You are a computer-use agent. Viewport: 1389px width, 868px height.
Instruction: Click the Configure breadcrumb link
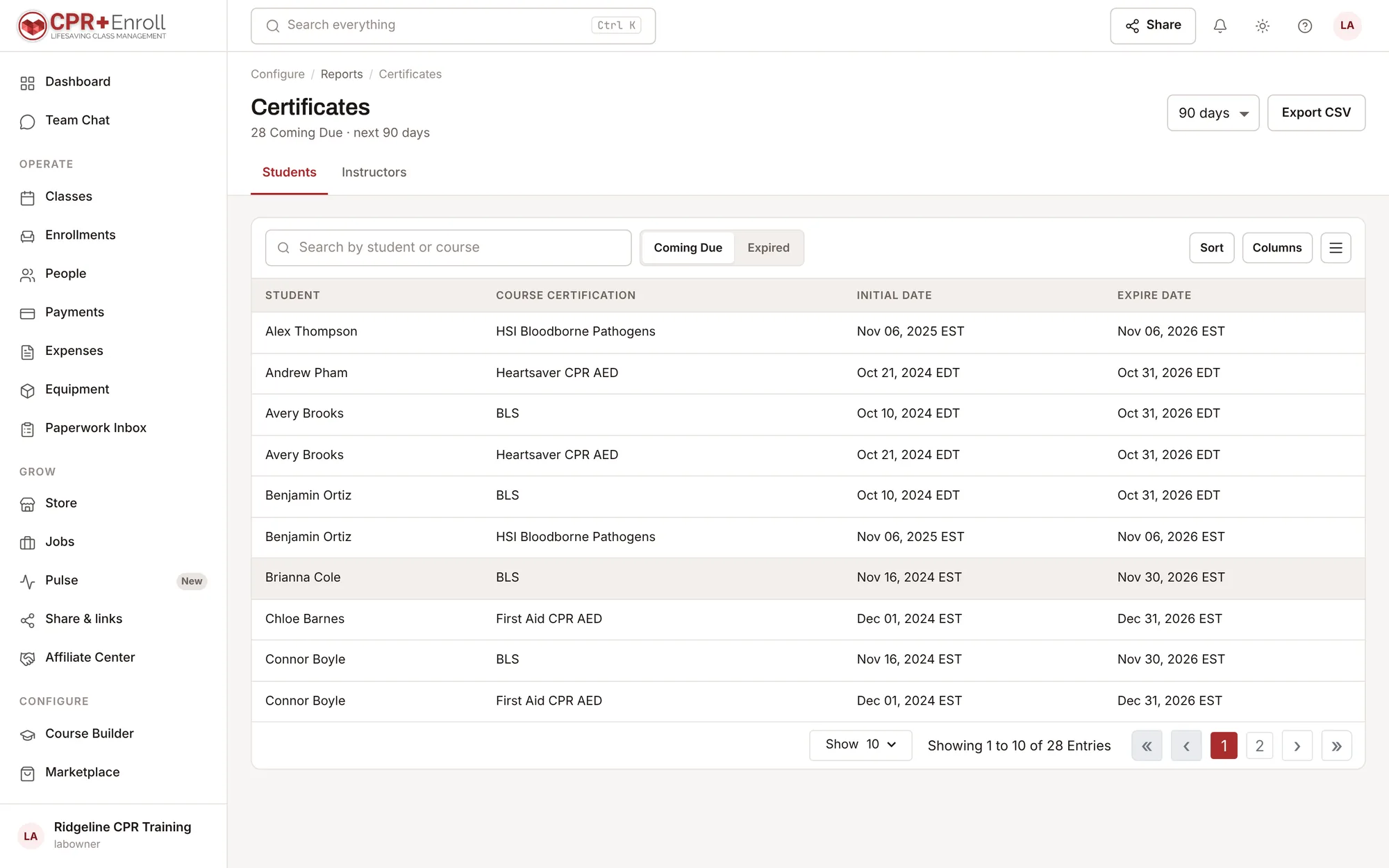[277, 74]
